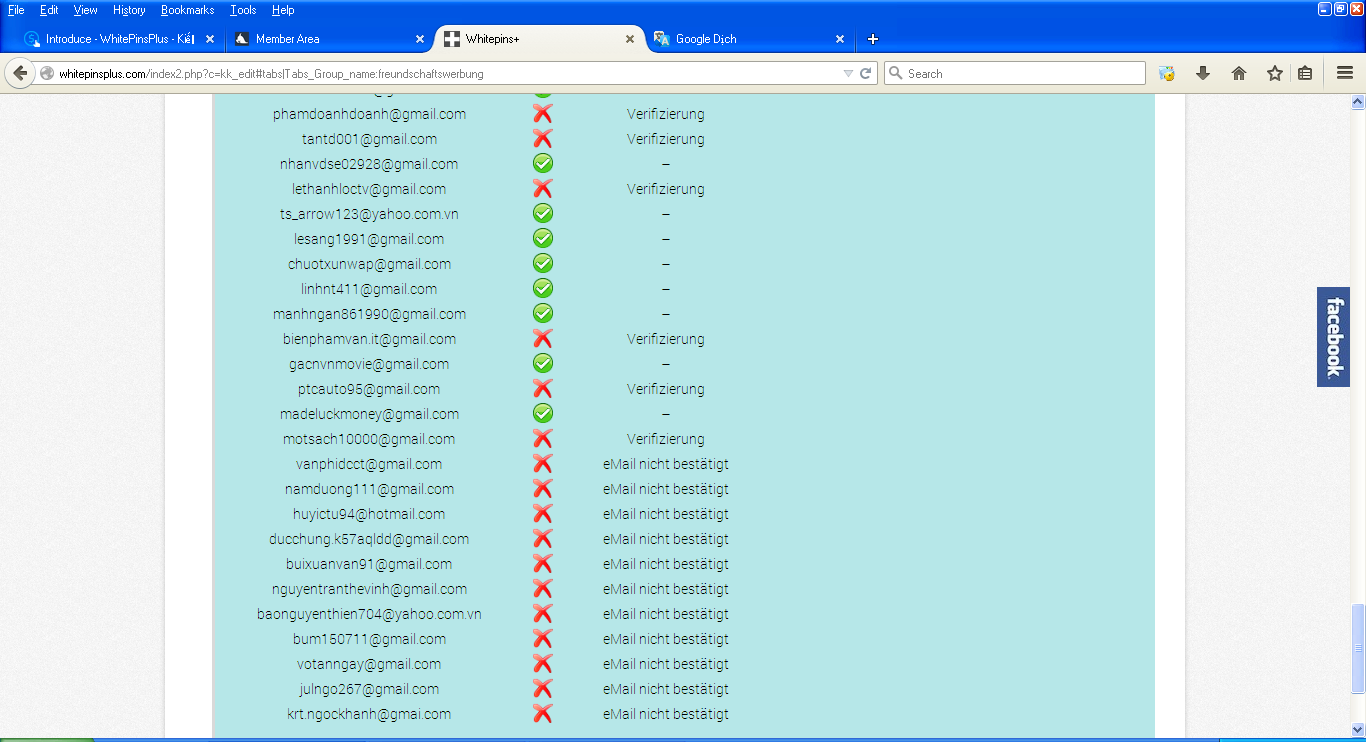Image resolution: width=1366 pixels, height=742 pixels.
Task: Open the Firefox hamburger menu
Action: point(1345,73)
